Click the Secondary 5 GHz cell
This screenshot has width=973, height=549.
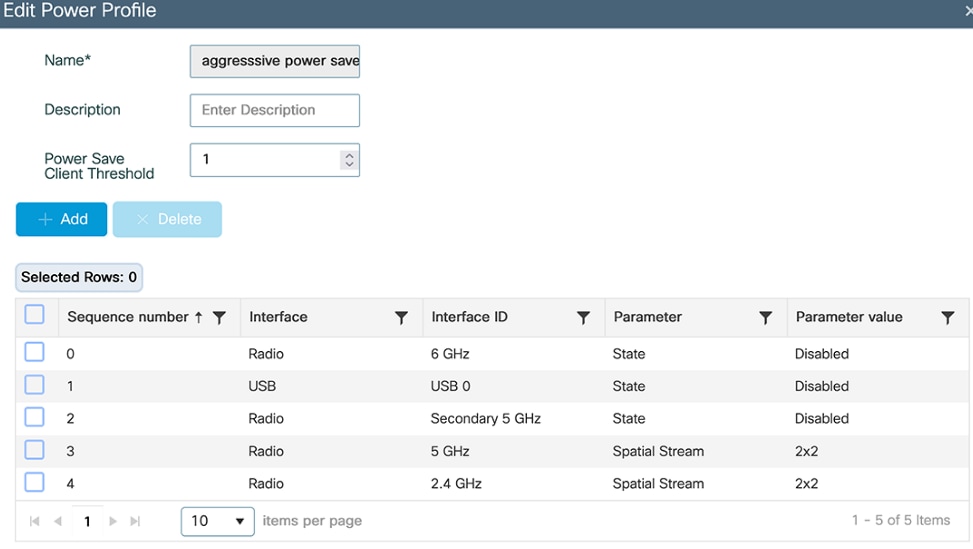point(486,418)
